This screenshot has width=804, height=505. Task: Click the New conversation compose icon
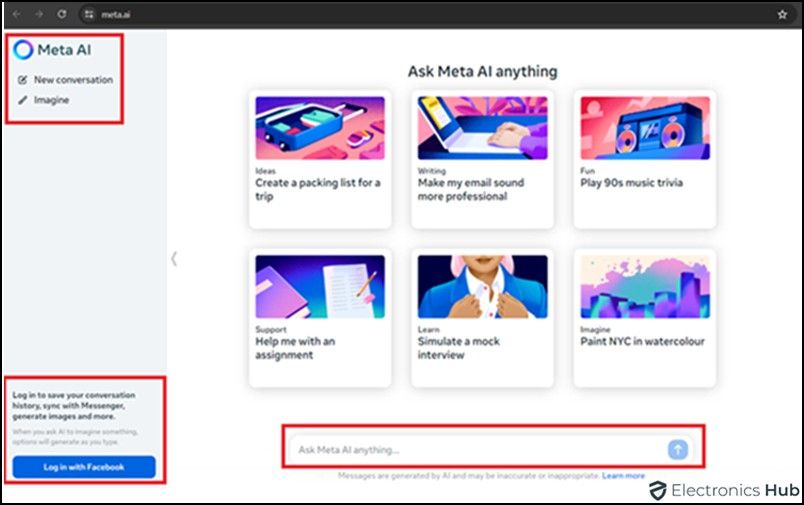(x=23, y=80)
